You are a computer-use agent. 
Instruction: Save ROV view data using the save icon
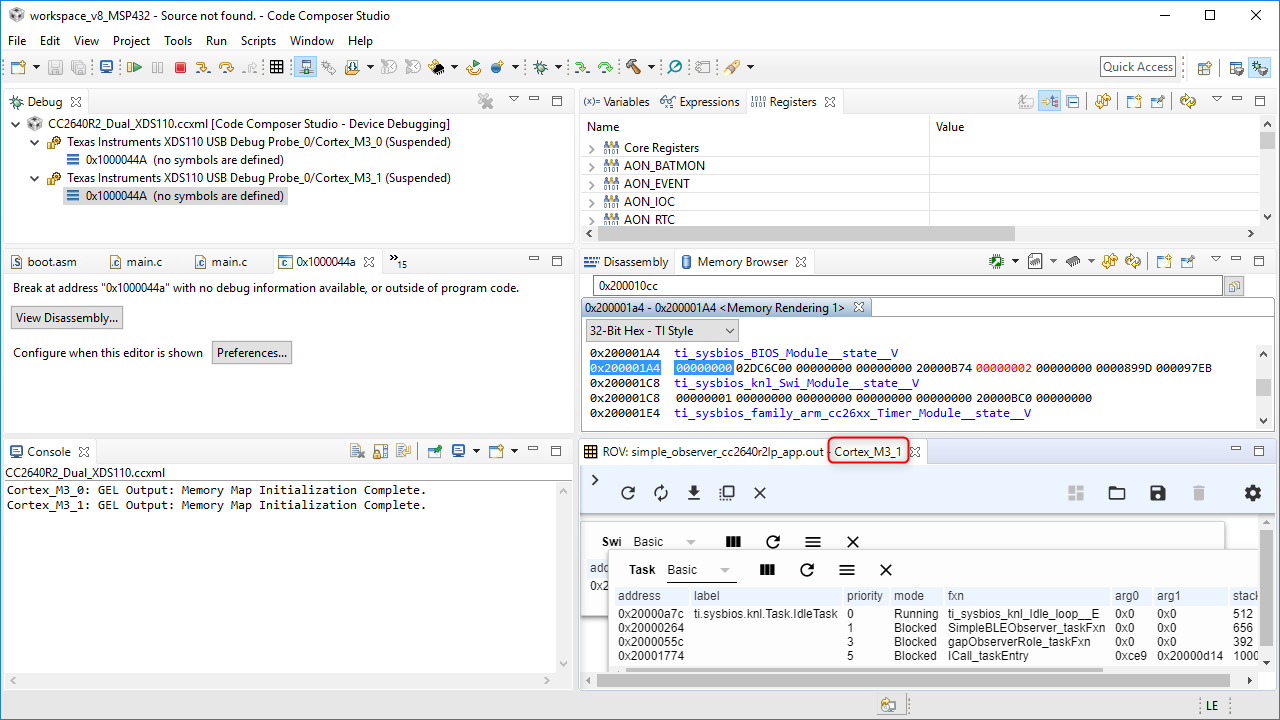click(1157, 492)
